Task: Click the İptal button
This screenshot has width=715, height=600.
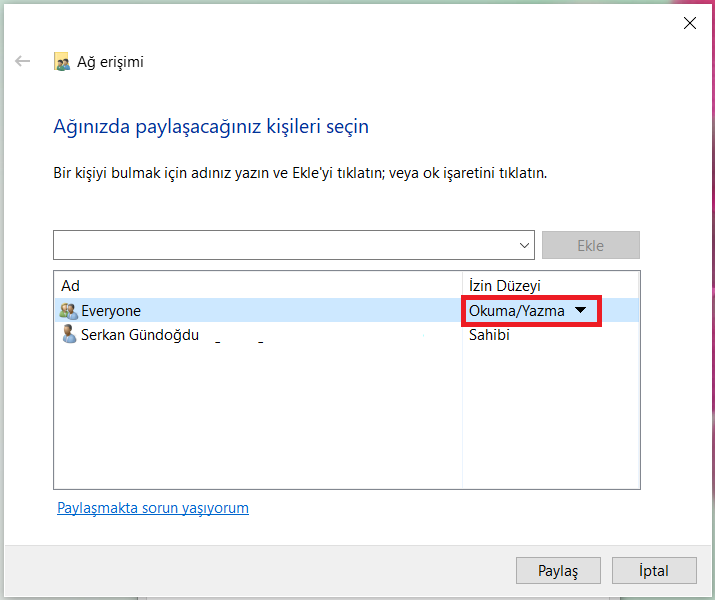Action: 654,570
